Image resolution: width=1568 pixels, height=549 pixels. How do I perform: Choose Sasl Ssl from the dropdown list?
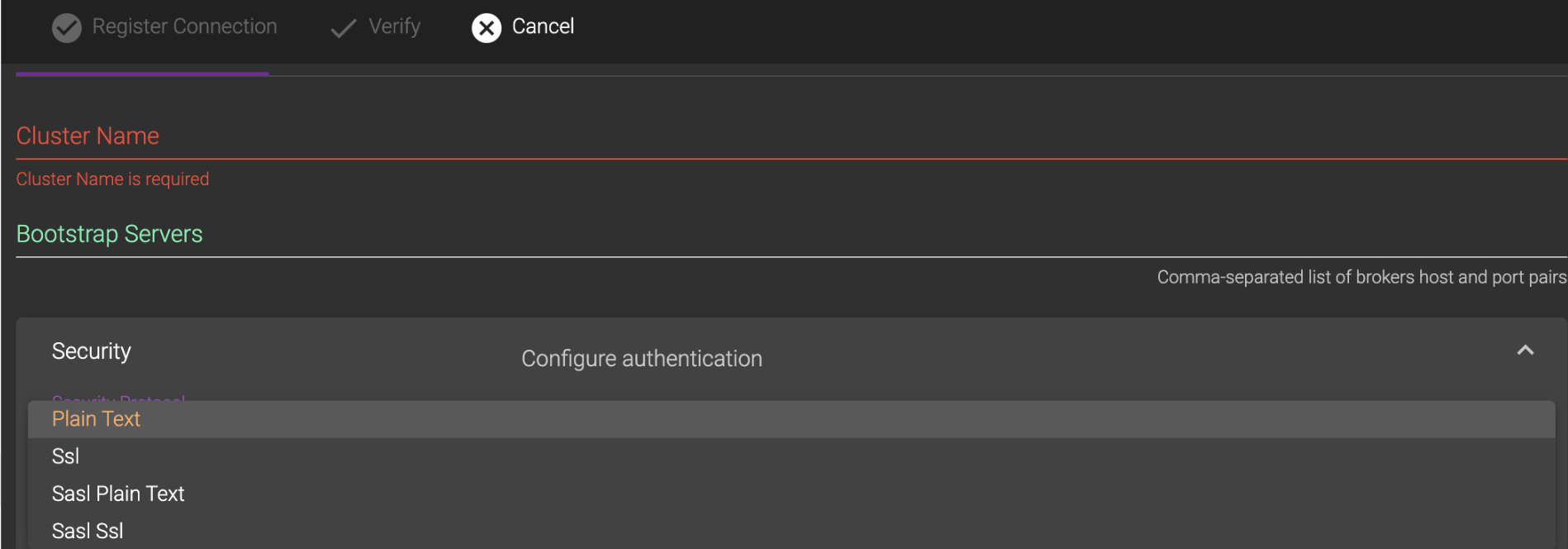(88, 530)
